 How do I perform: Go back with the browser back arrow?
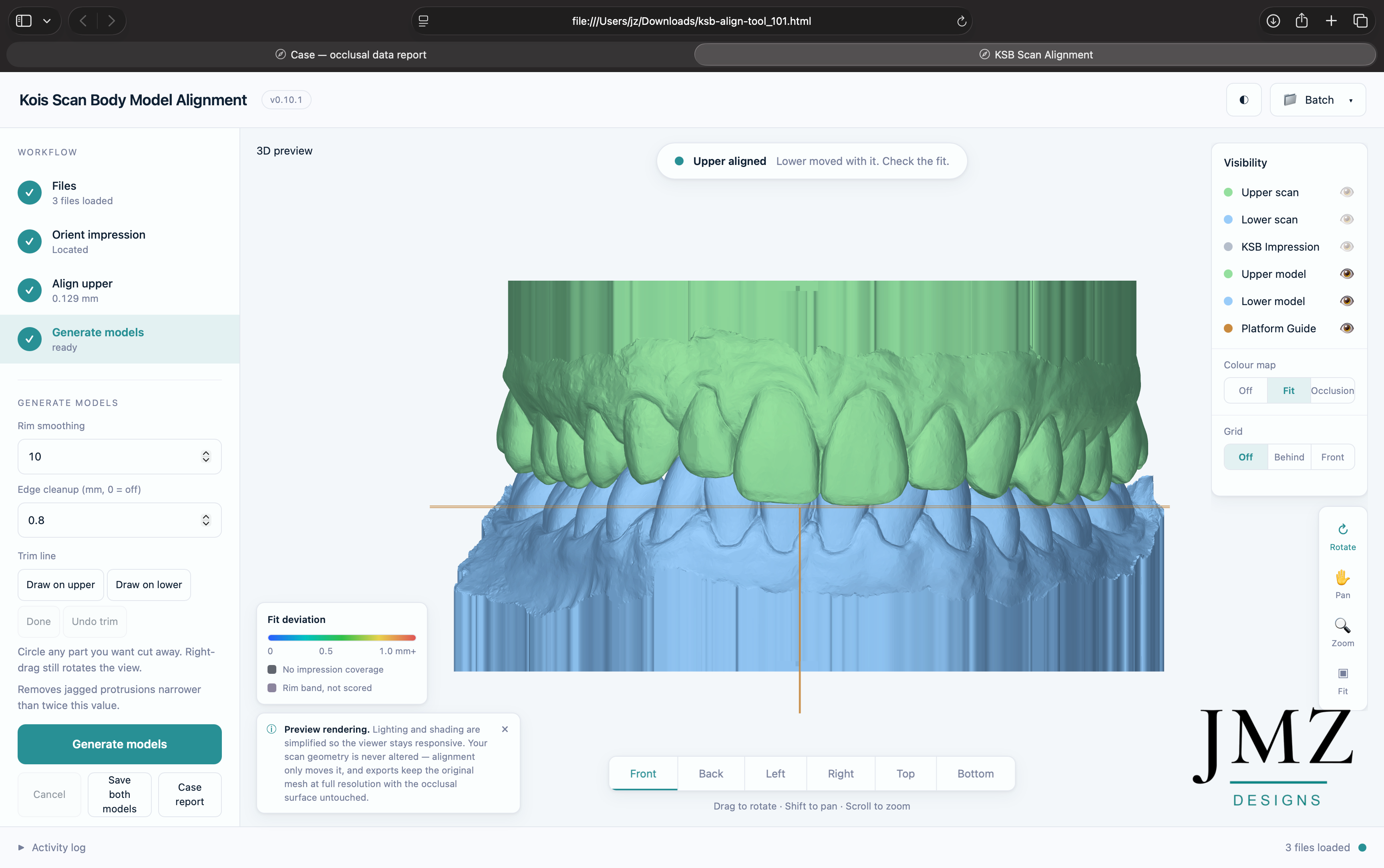tap(83, 21)
